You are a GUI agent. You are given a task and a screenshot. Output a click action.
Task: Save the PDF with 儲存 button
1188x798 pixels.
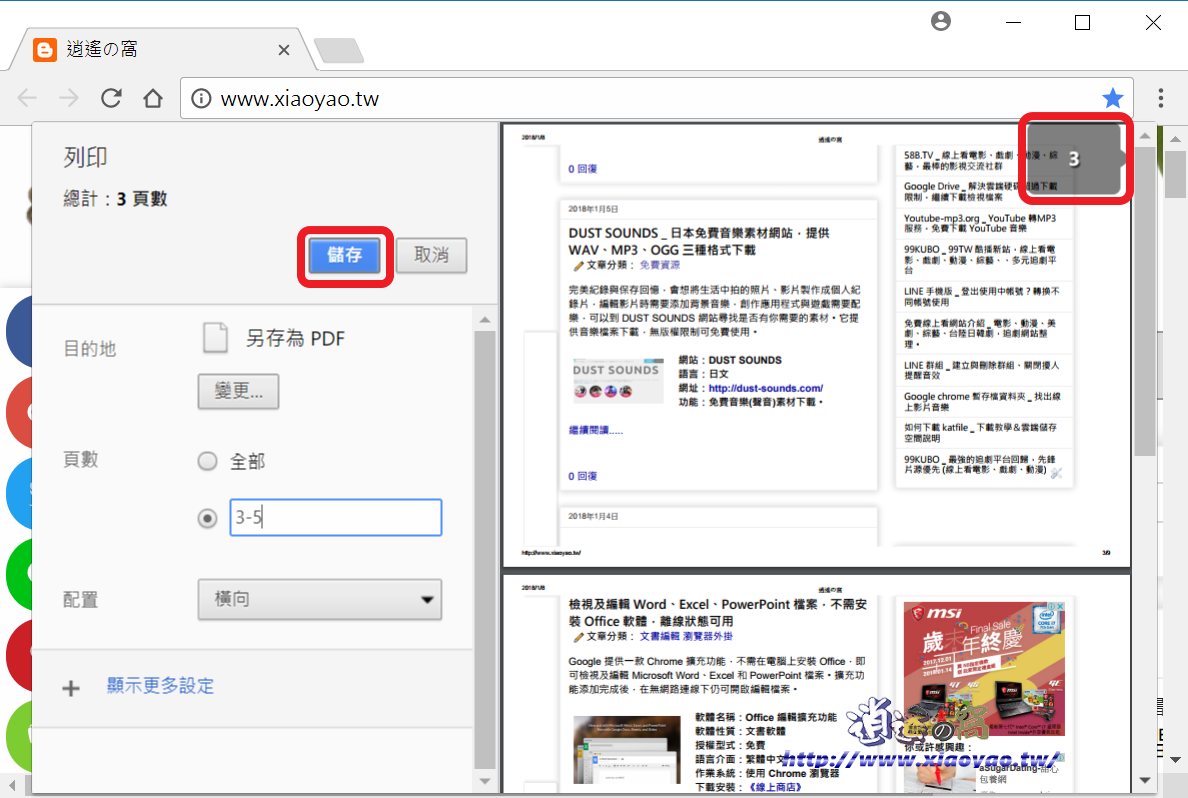coord(345,255)
